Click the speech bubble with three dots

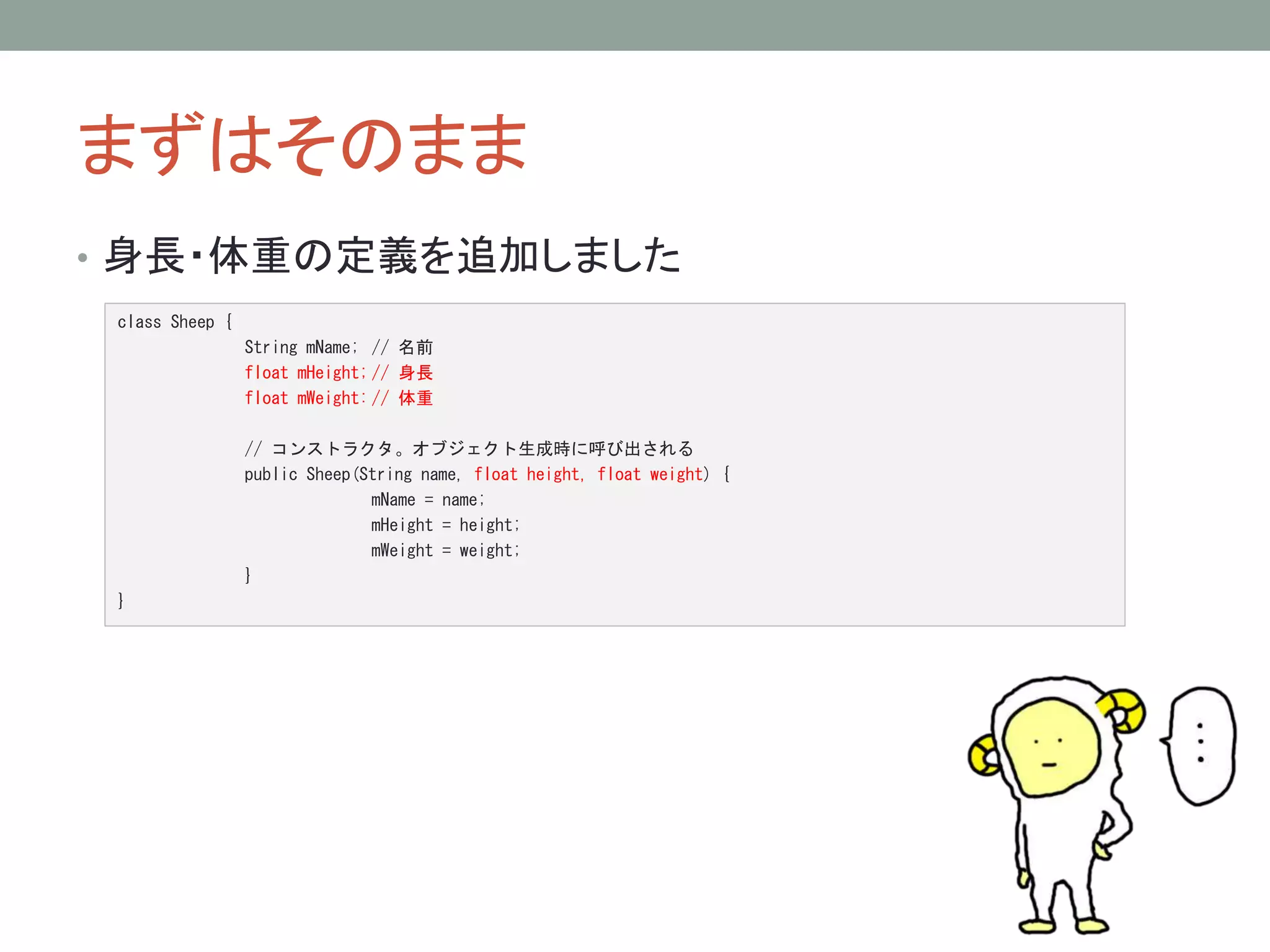(1199, 746)
